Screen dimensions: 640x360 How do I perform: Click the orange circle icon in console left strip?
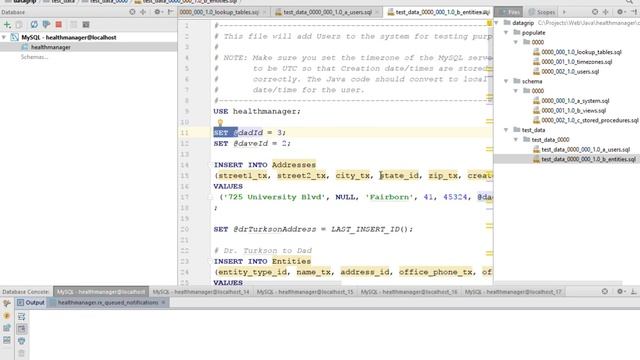coord(7,316)
